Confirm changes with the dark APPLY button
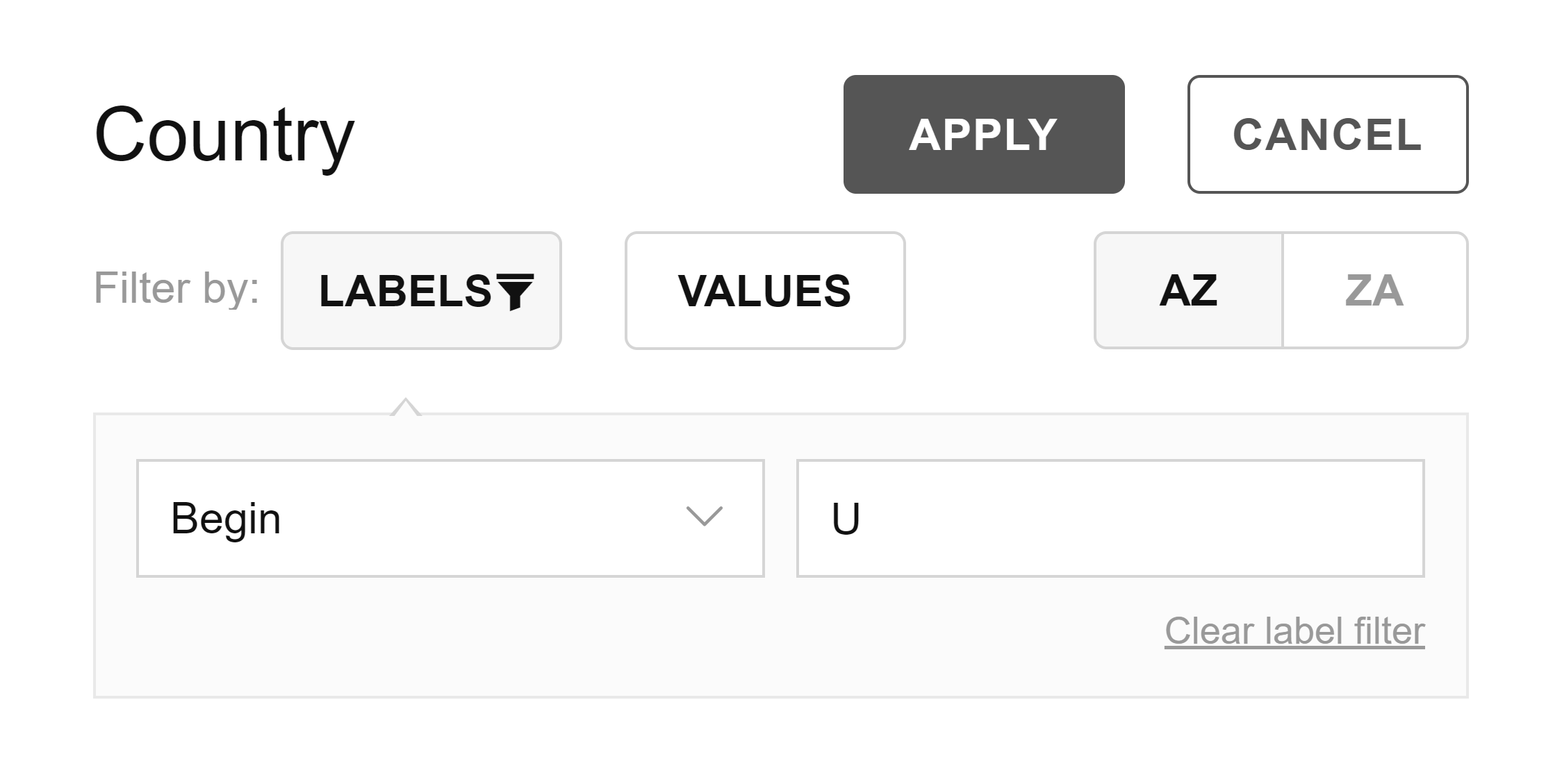The width and height of the screenshot is (1562, 784). tap(984, 134)
